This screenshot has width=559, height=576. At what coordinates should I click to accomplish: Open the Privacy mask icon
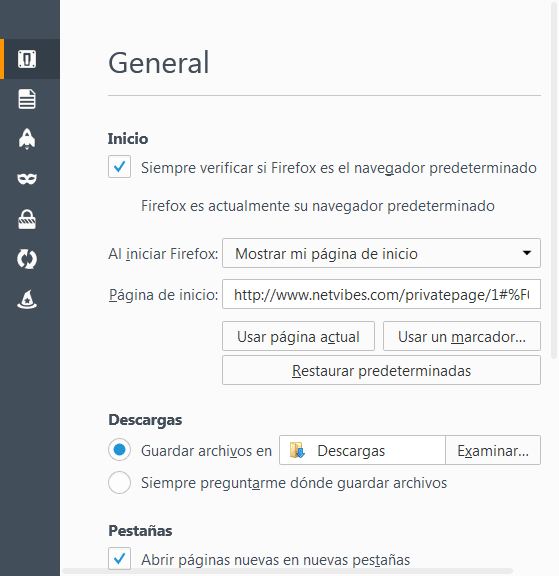27,179
